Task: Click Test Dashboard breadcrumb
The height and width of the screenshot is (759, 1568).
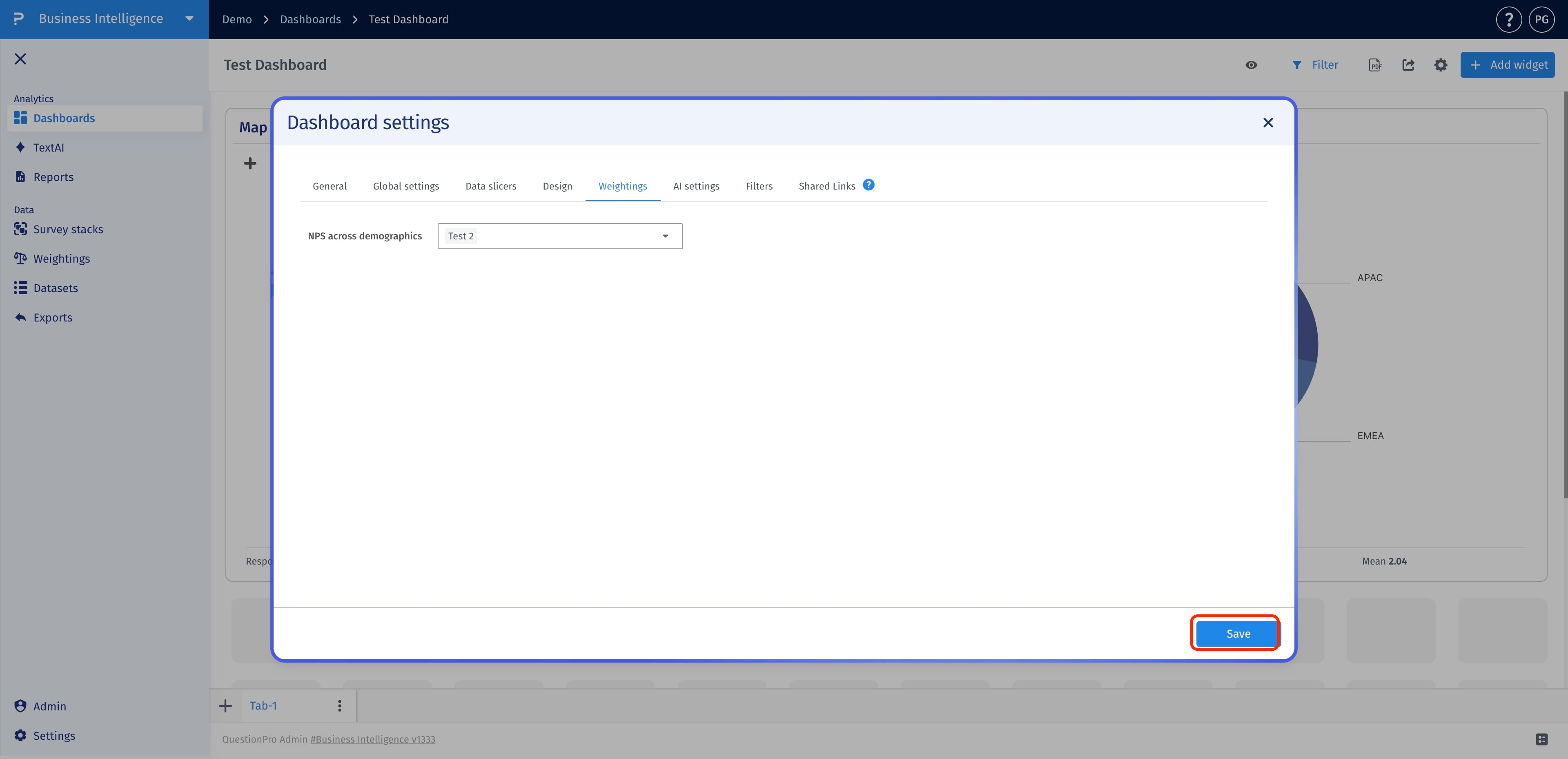Action: 408,20
